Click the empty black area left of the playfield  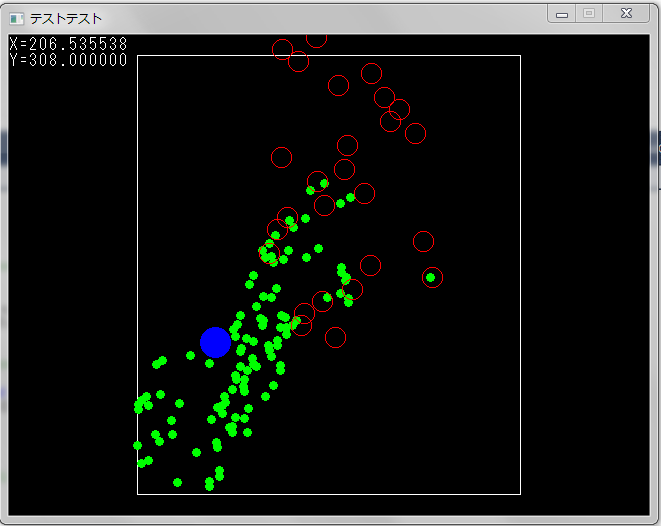(x=70, y=300)
